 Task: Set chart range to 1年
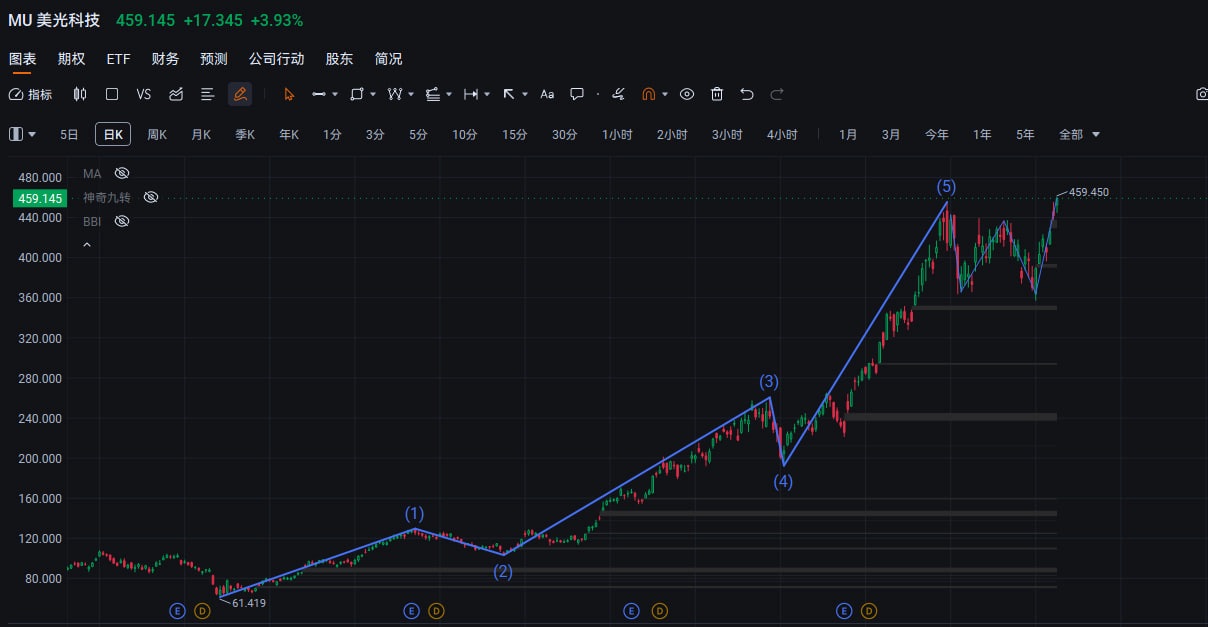982,134
